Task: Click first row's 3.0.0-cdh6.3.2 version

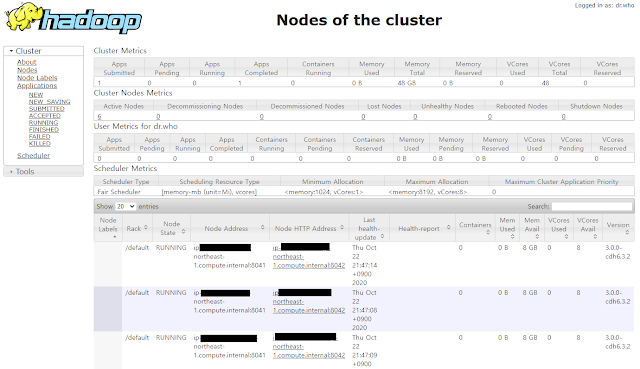Action: tap(618, 252)
